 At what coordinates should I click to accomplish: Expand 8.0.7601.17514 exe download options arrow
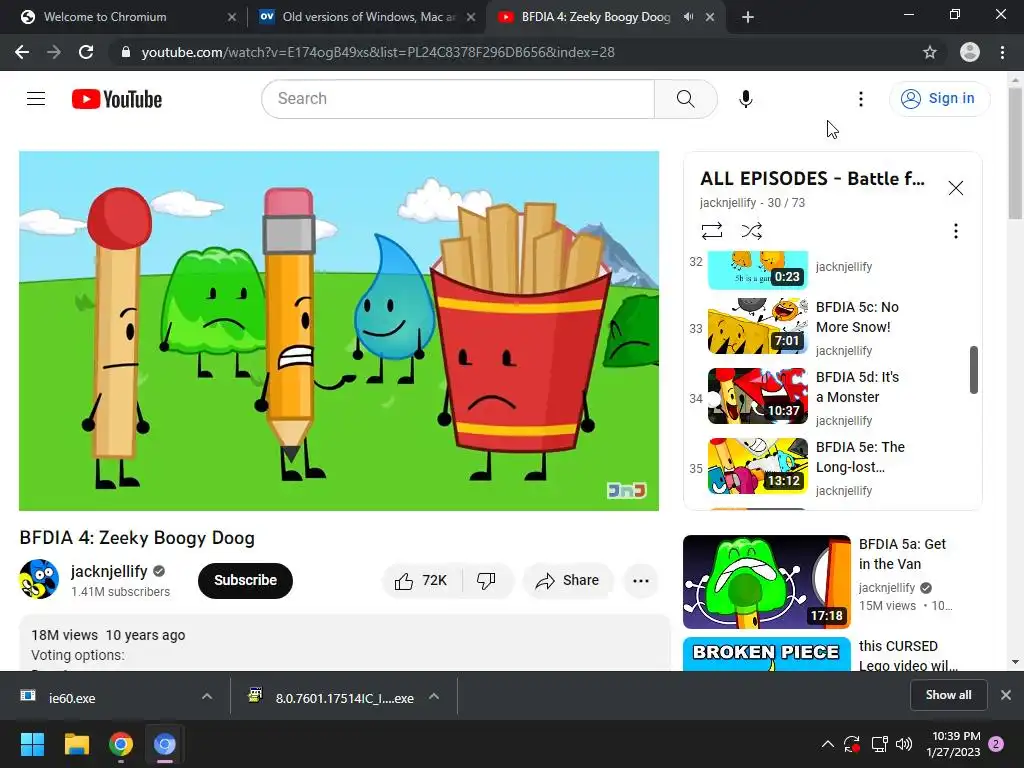tap(434, 697)
